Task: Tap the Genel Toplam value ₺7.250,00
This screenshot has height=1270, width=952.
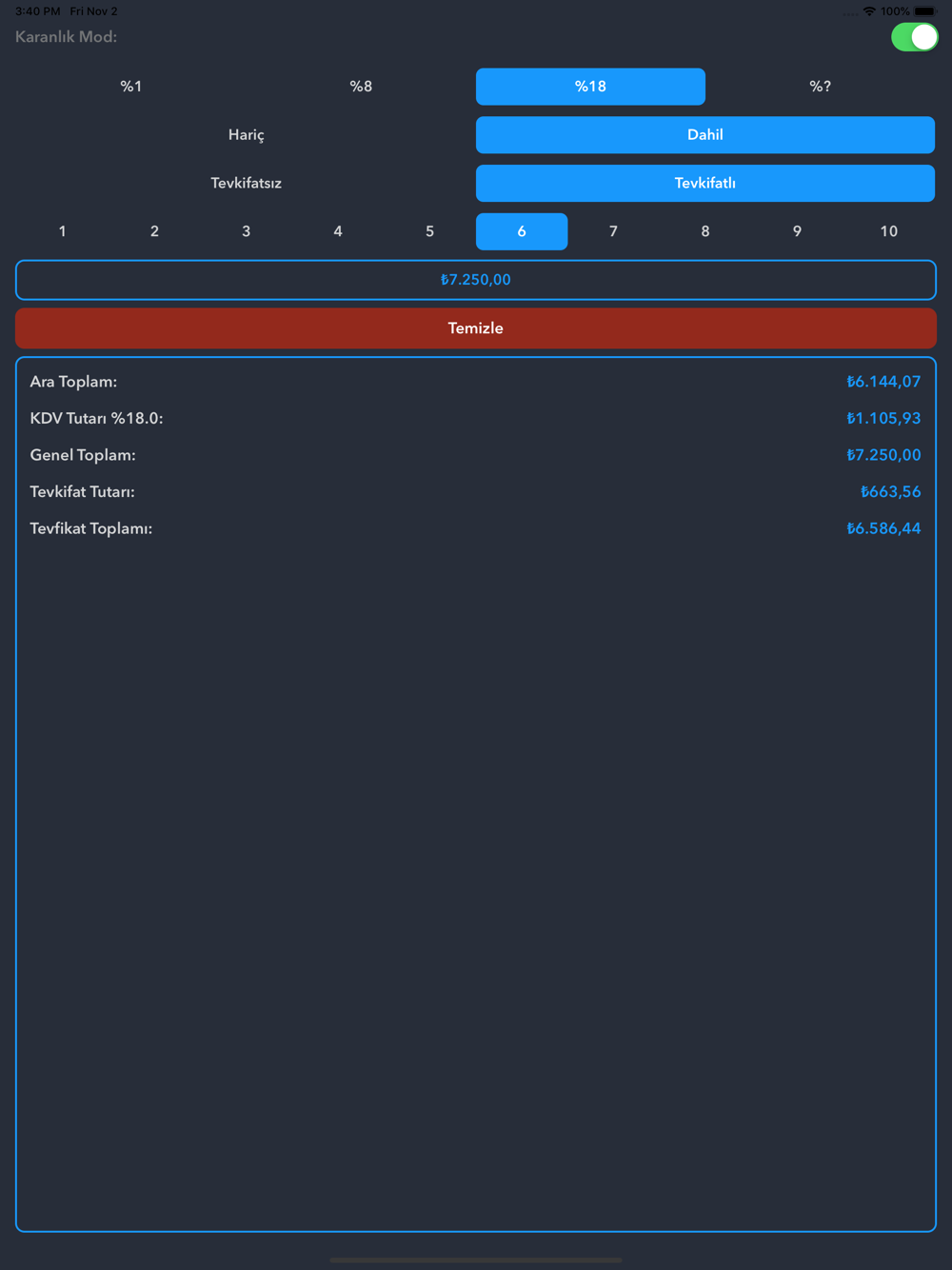Action: [x=883, y=455]
